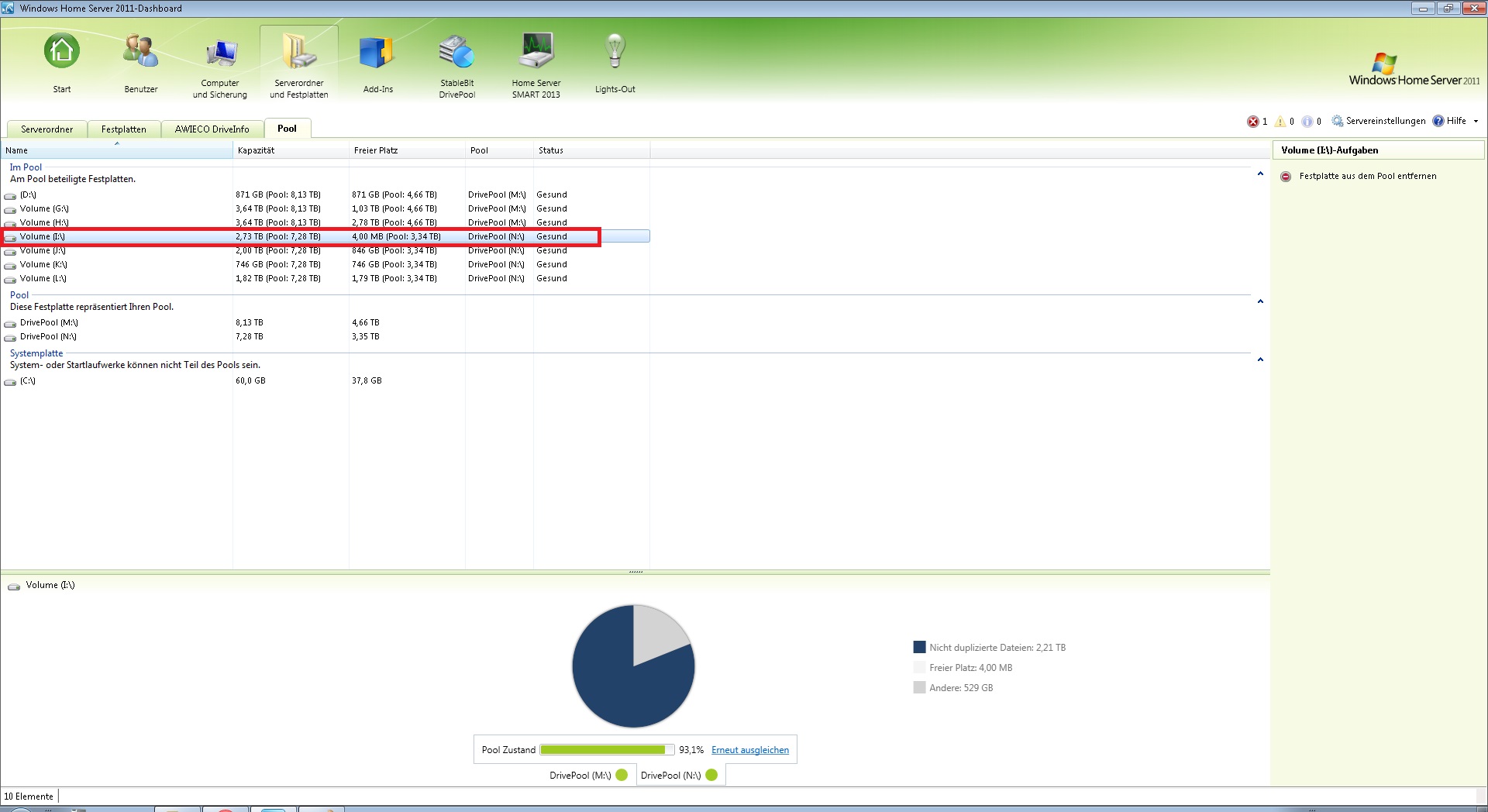Click Festplatte aus dem Pool entfernen
Viewport: 1488px width, 812px height.
click(x=1368, y=176)
